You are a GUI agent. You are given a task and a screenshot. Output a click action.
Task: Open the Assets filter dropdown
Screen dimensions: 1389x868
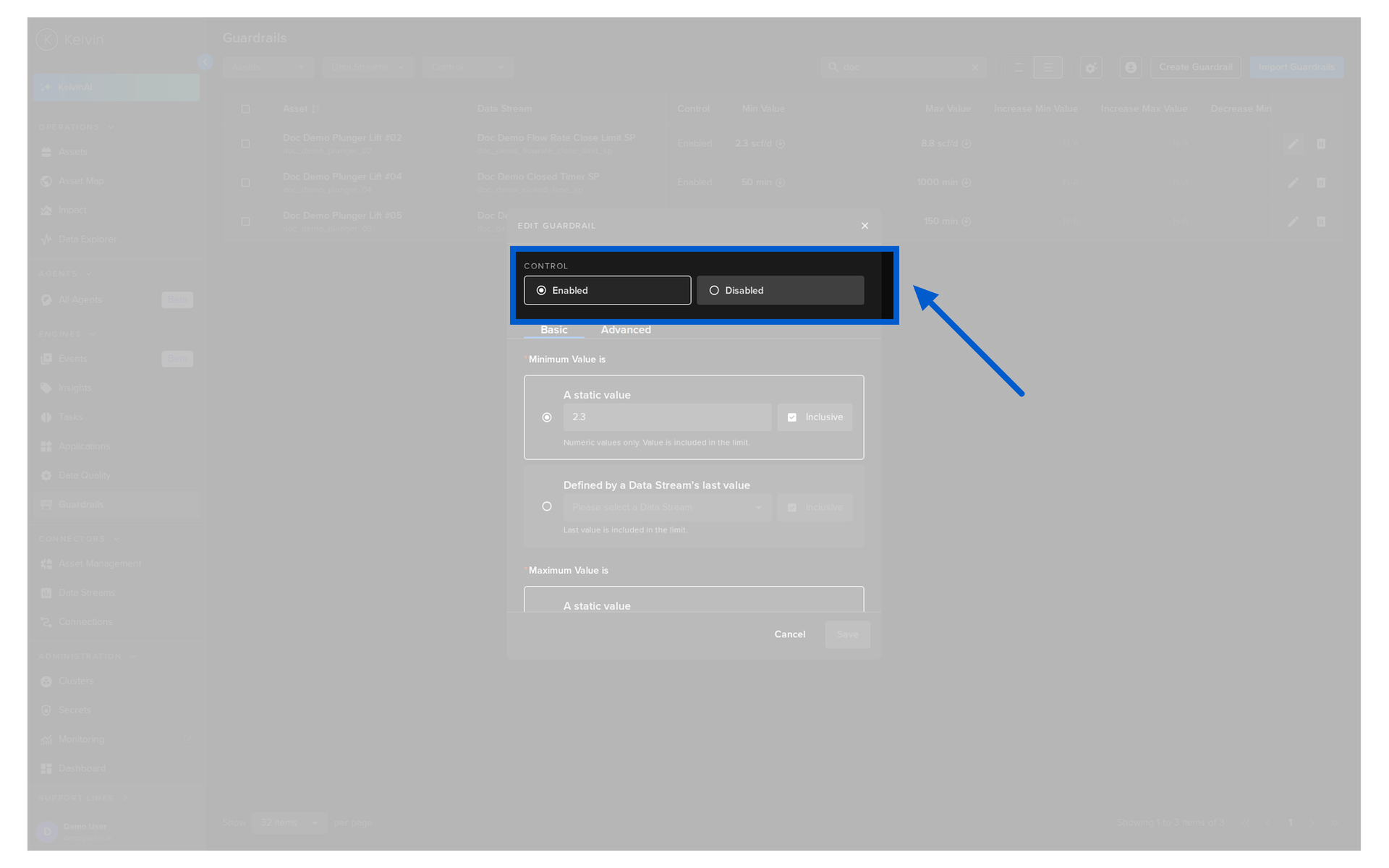click(268, 67)
